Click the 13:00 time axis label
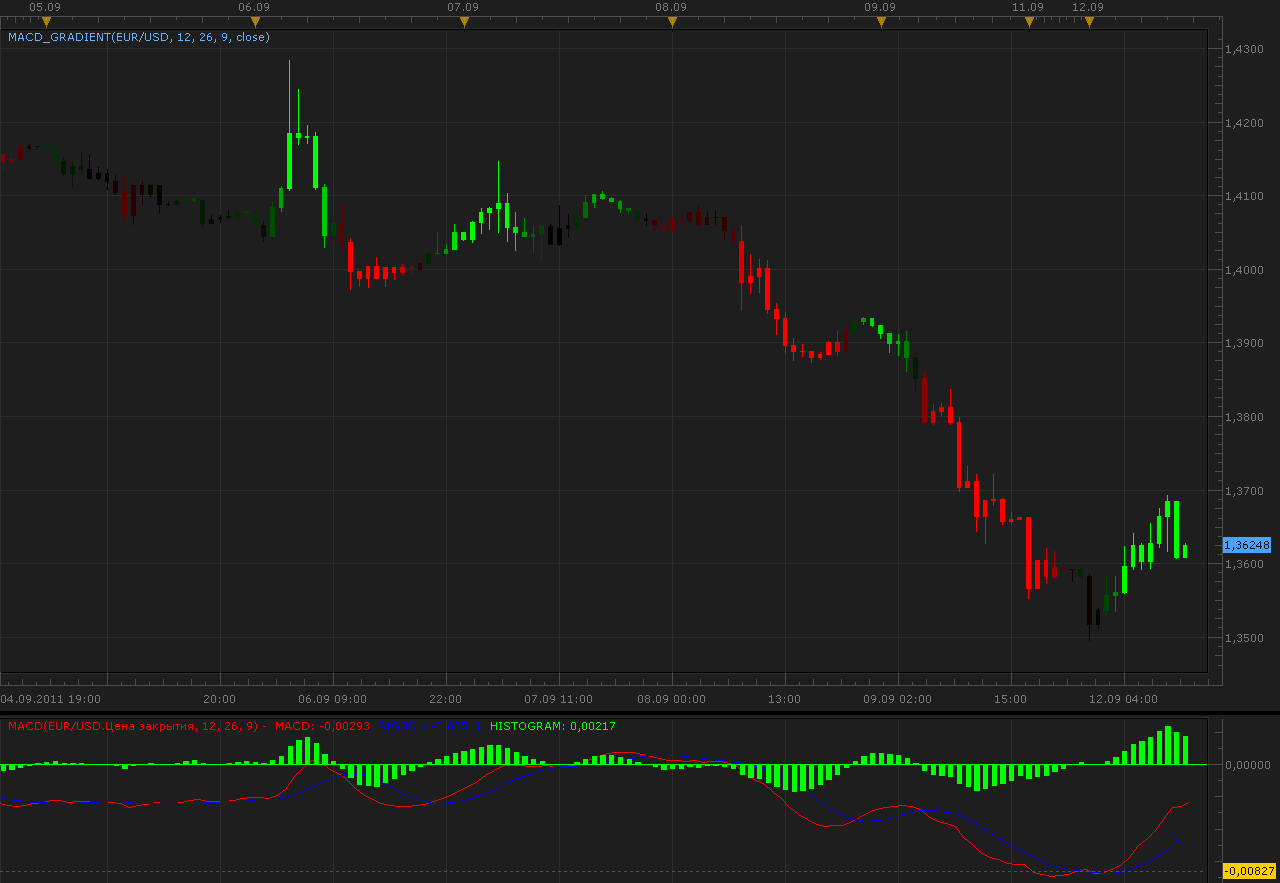This screenshot has width=1280, height=883. tap(784, 699)
